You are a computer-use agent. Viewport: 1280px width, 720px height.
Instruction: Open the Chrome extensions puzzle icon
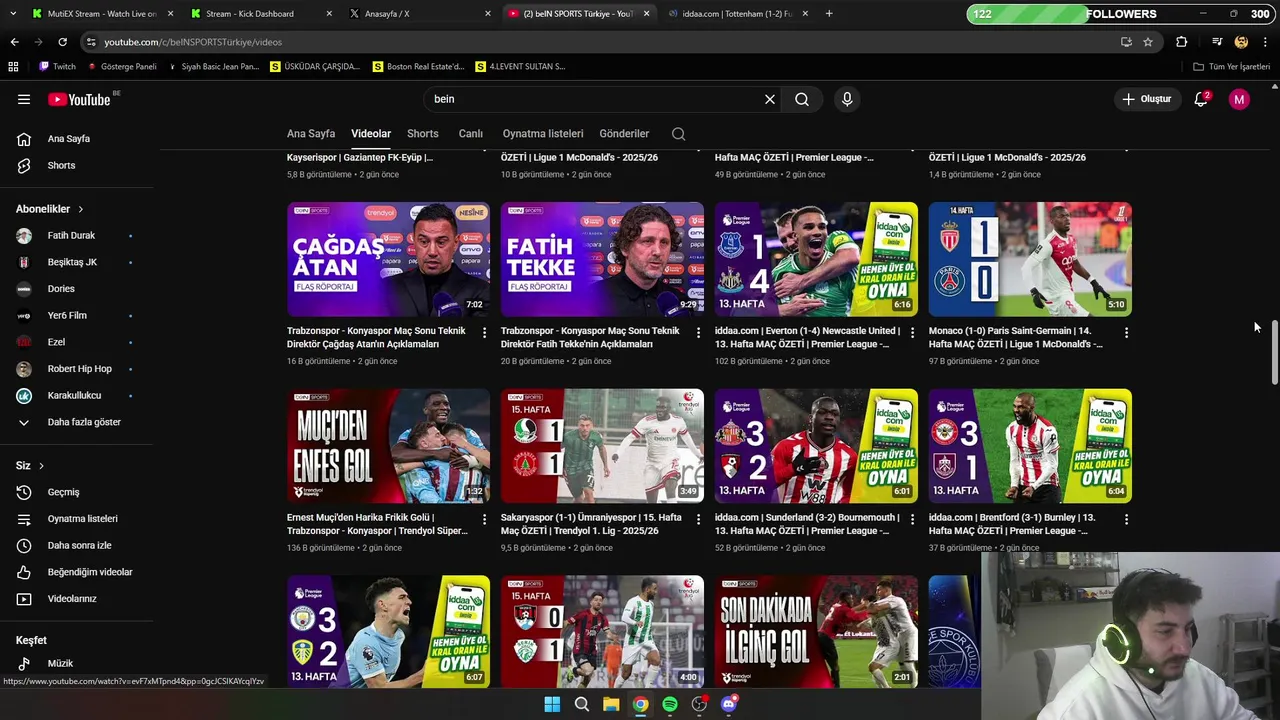click(1182, 42)
